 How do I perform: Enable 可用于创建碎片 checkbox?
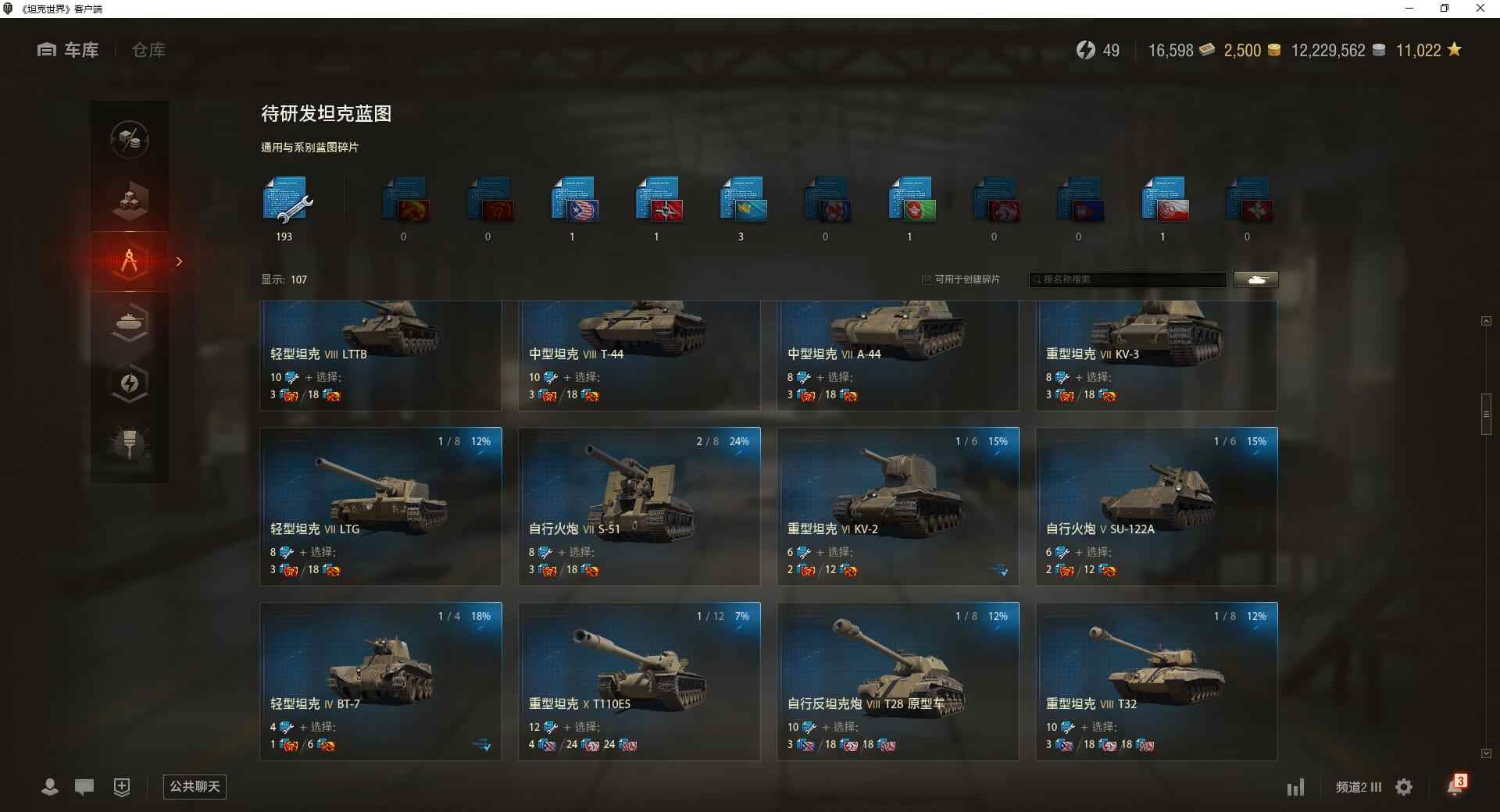tap(927, 280)
